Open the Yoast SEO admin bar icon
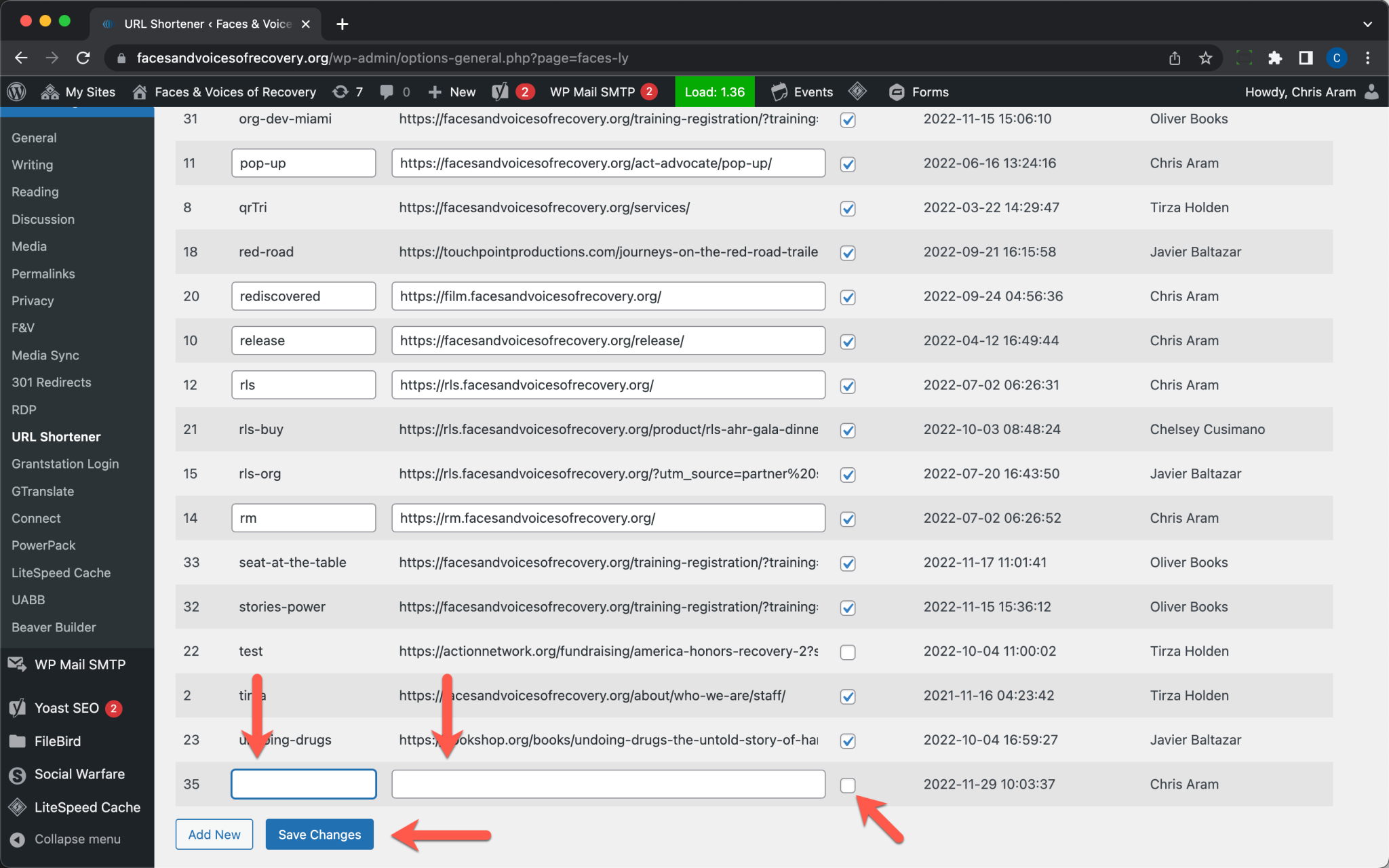Viewport: 1389px width, 868px height. 501,92
